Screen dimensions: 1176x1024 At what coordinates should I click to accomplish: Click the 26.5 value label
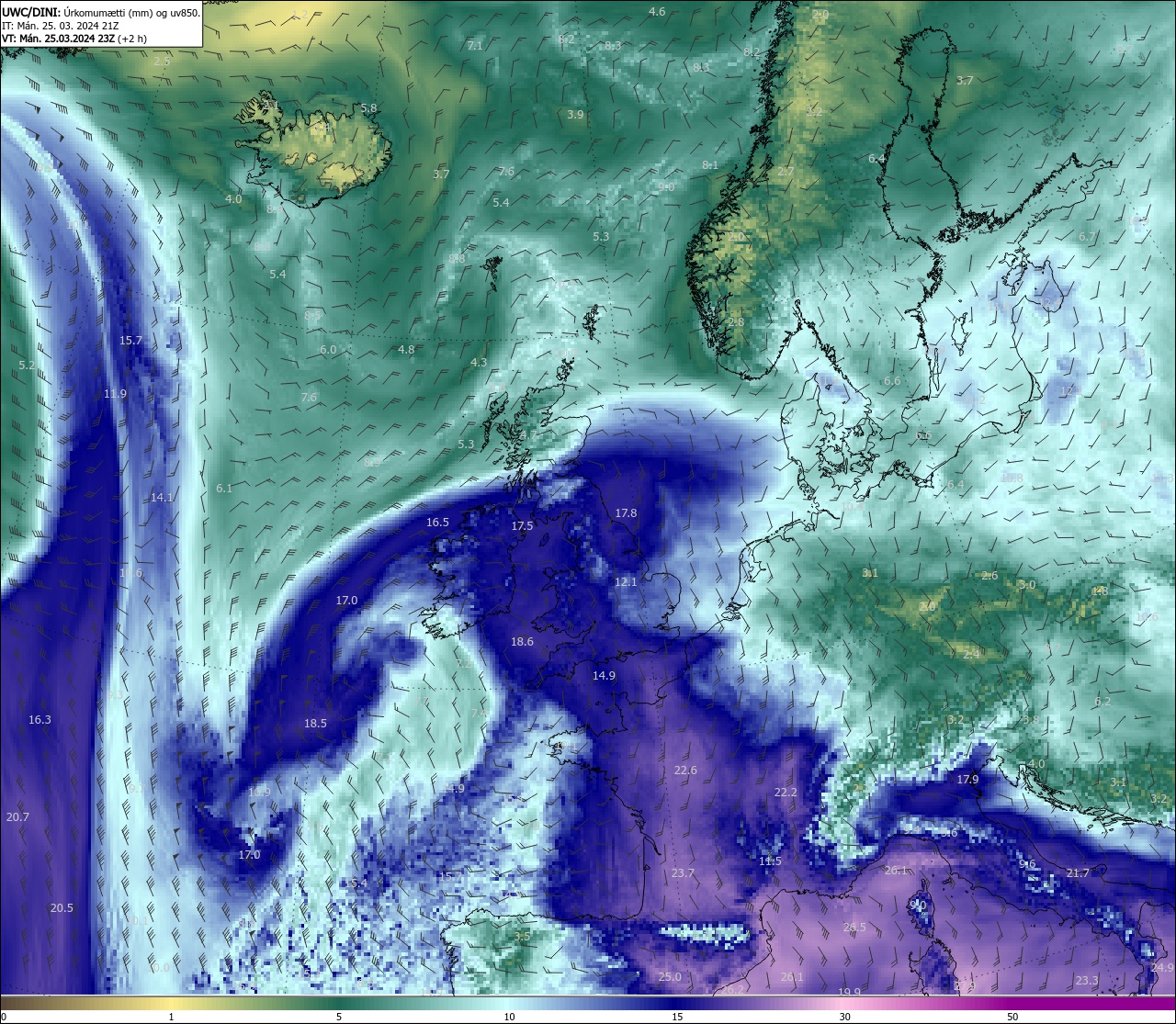[854, 928]
